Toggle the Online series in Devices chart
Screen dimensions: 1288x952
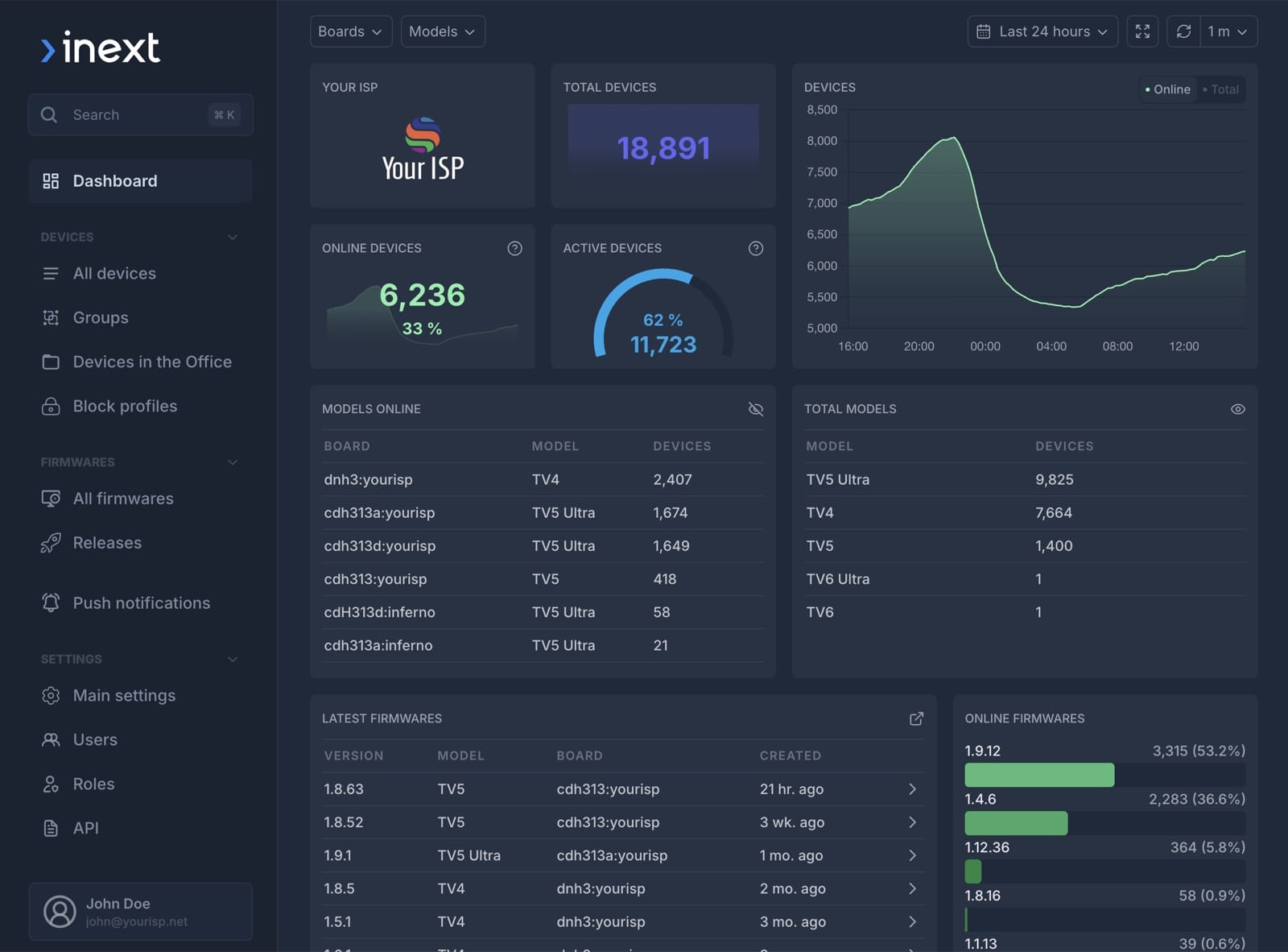[x=1167, y=89]
